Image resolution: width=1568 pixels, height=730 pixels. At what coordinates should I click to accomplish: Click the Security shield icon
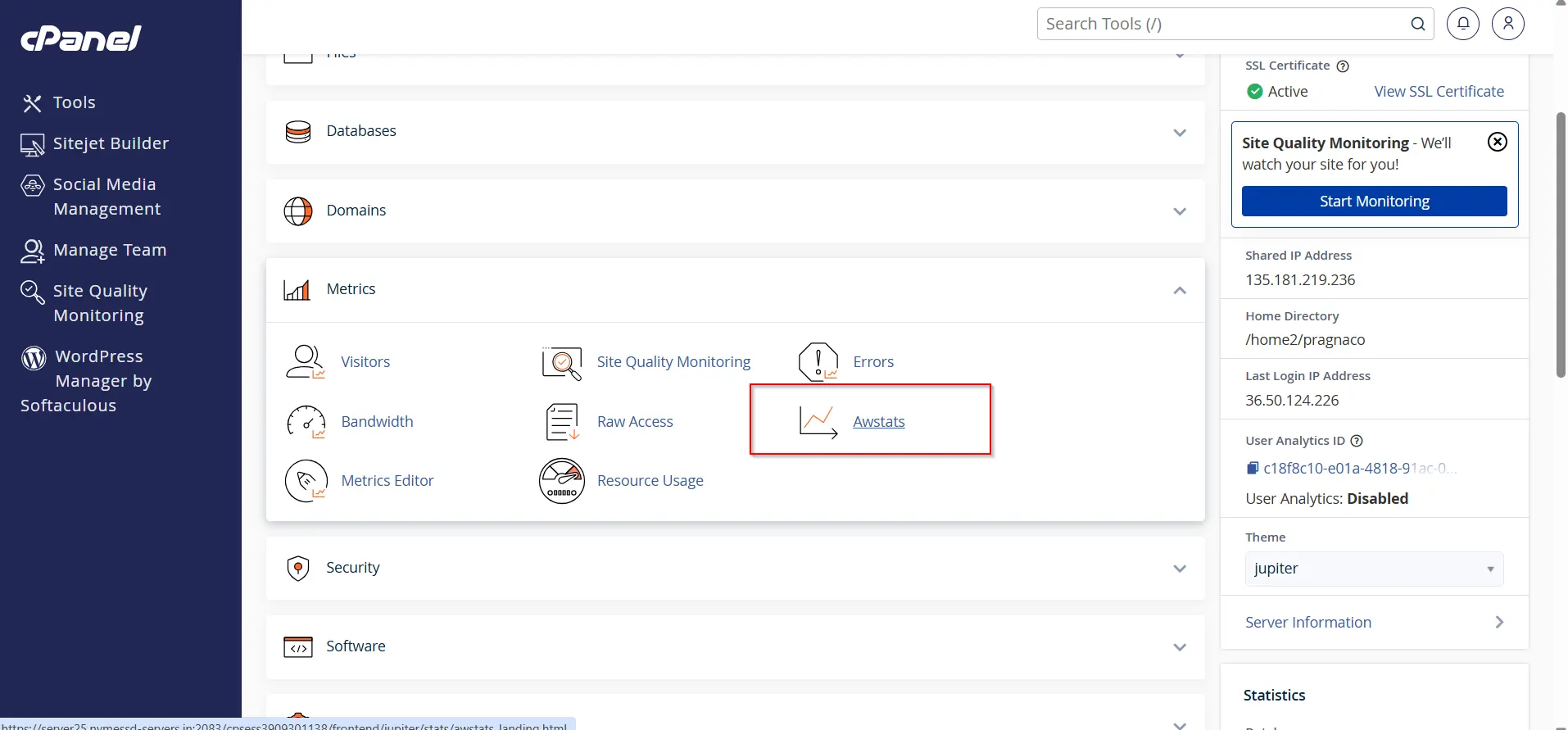point(298,568)
